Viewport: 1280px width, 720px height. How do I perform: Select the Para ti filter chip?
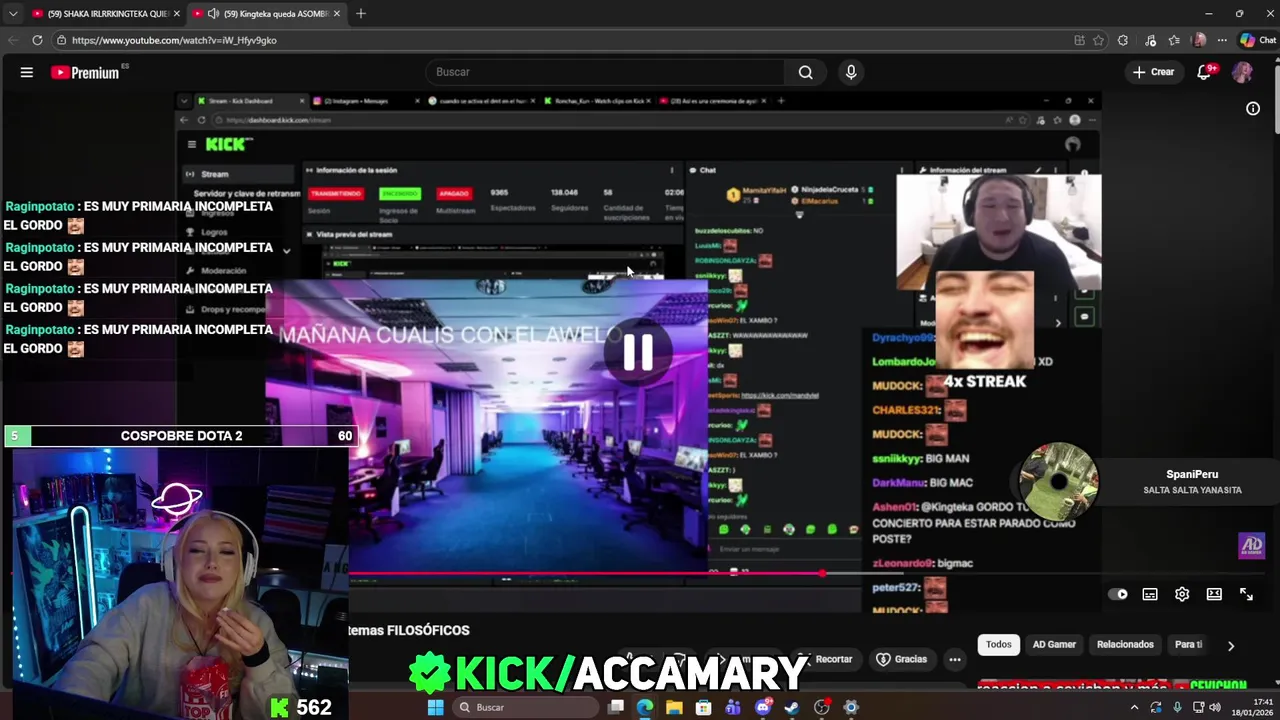pos(1188,644)
